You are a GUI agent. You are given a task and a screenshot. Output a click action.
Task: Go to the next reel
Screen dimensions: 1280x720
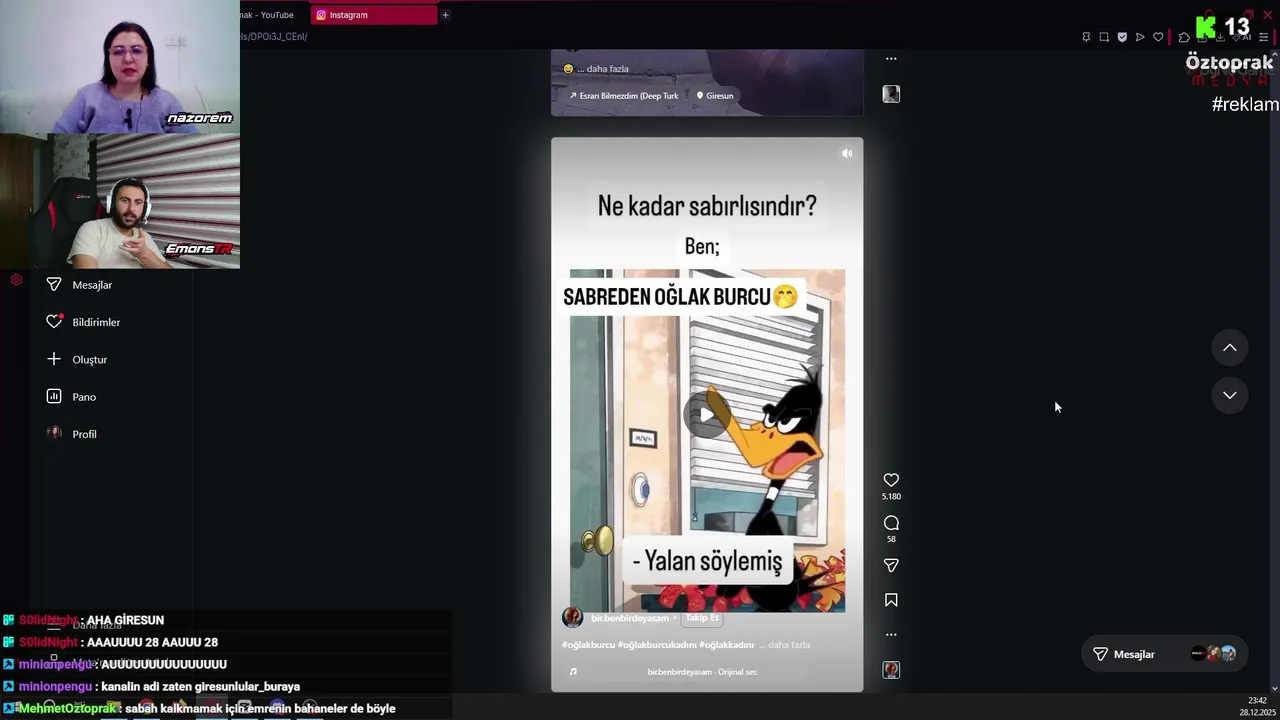tap(1230, 395)
